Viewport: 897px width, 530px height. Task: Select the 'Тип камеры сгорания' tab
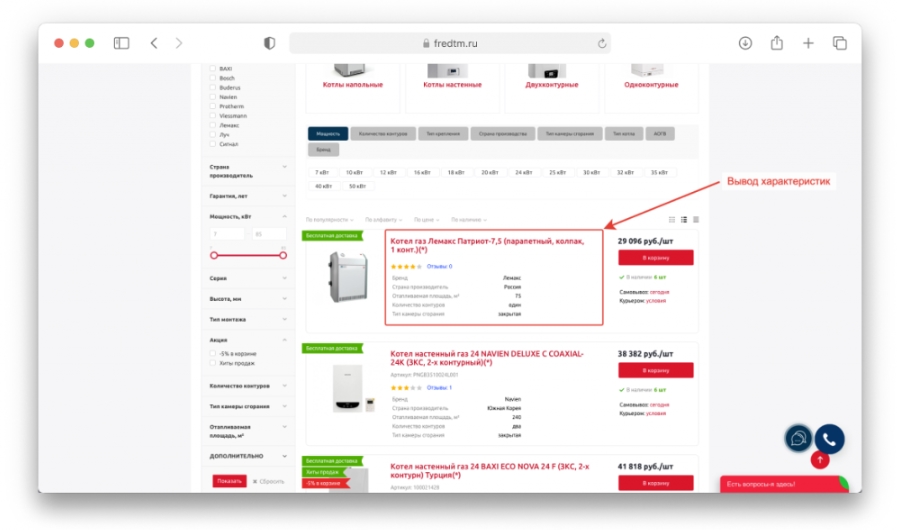coord(570,134)
